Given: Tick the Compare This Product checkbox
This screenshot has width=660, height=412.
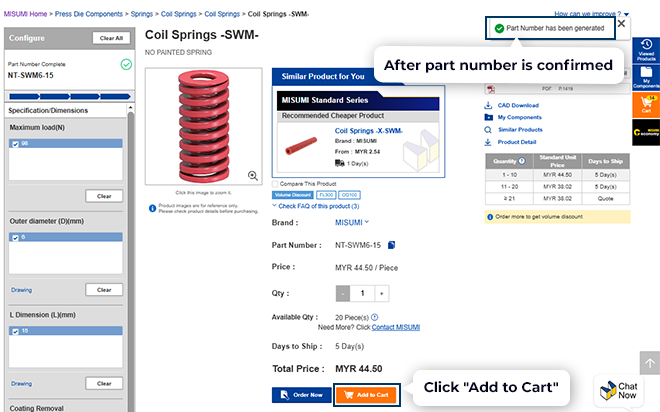Looking at the screenshot, I should (275, 184).
